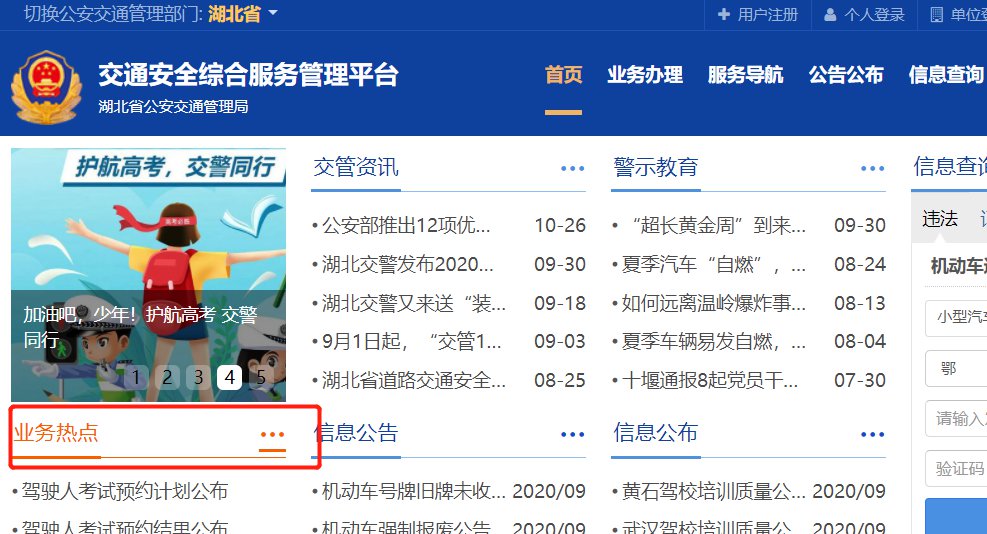Switch carousel to slide 5
Viewport: 987px width, 534px height.
(x=261, y=377)
